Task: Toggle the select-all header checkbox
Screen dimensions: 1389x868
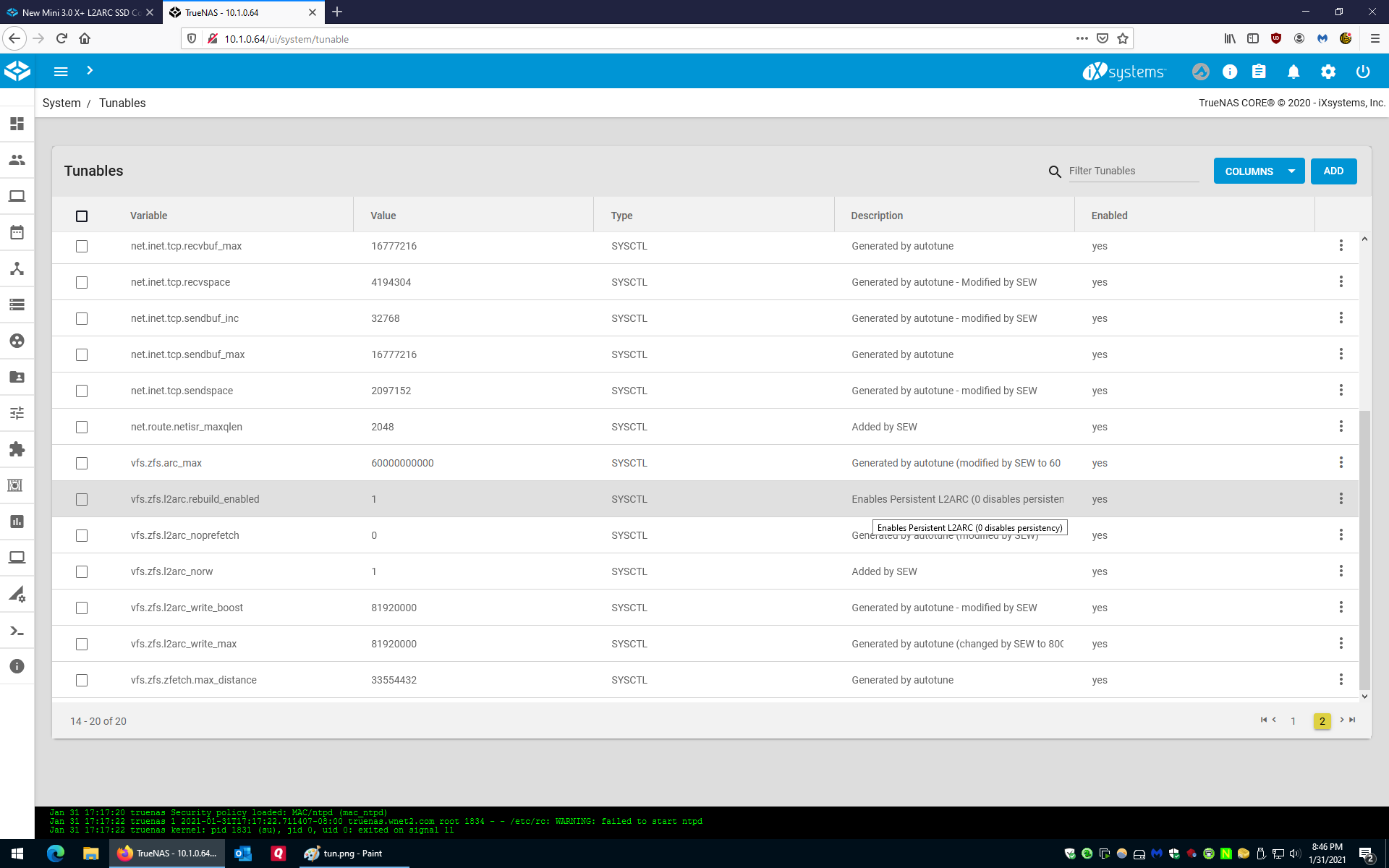Action: [82, 216]
